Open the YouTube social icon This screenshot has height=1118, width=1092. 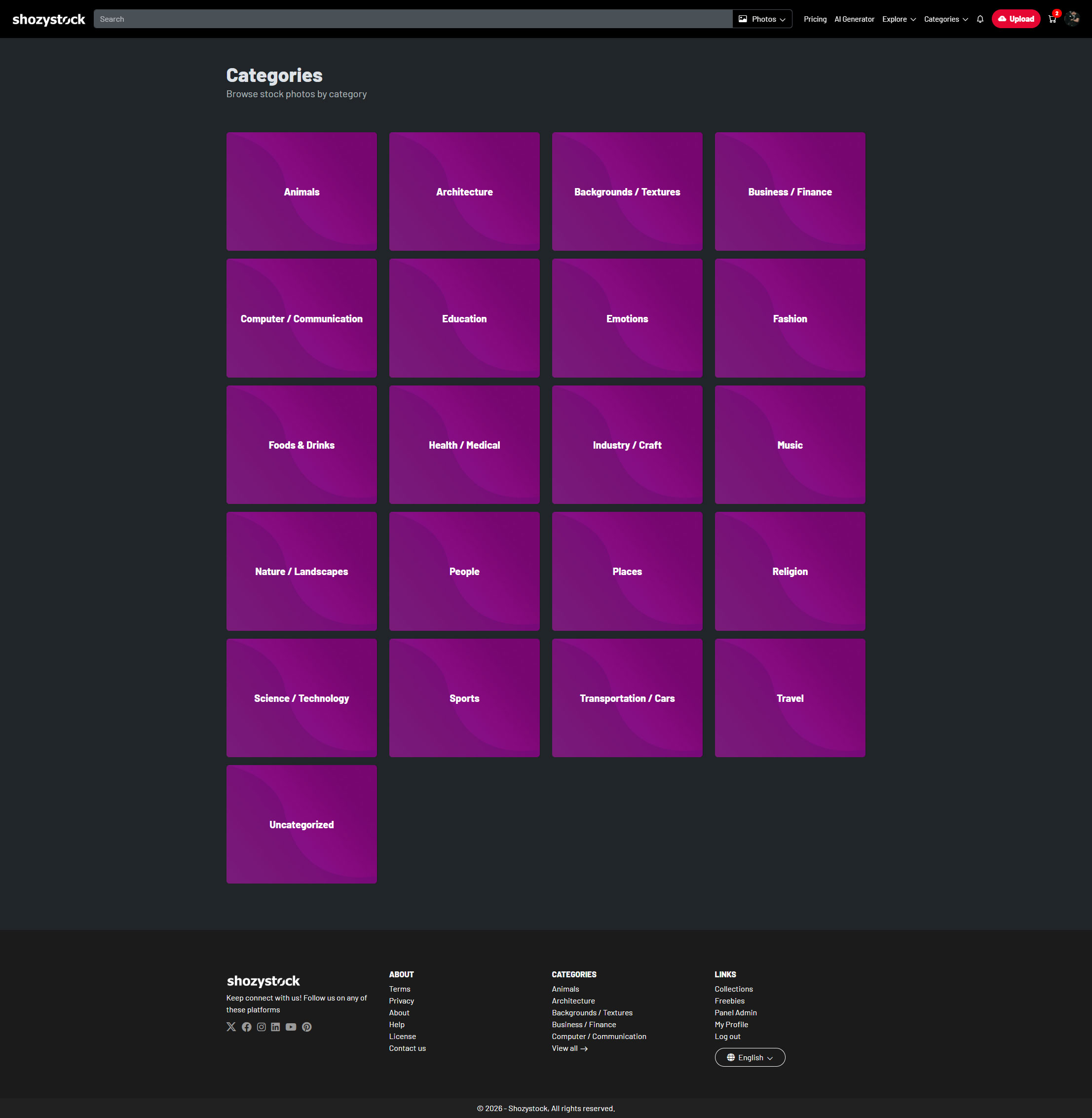coord(291,1027)
